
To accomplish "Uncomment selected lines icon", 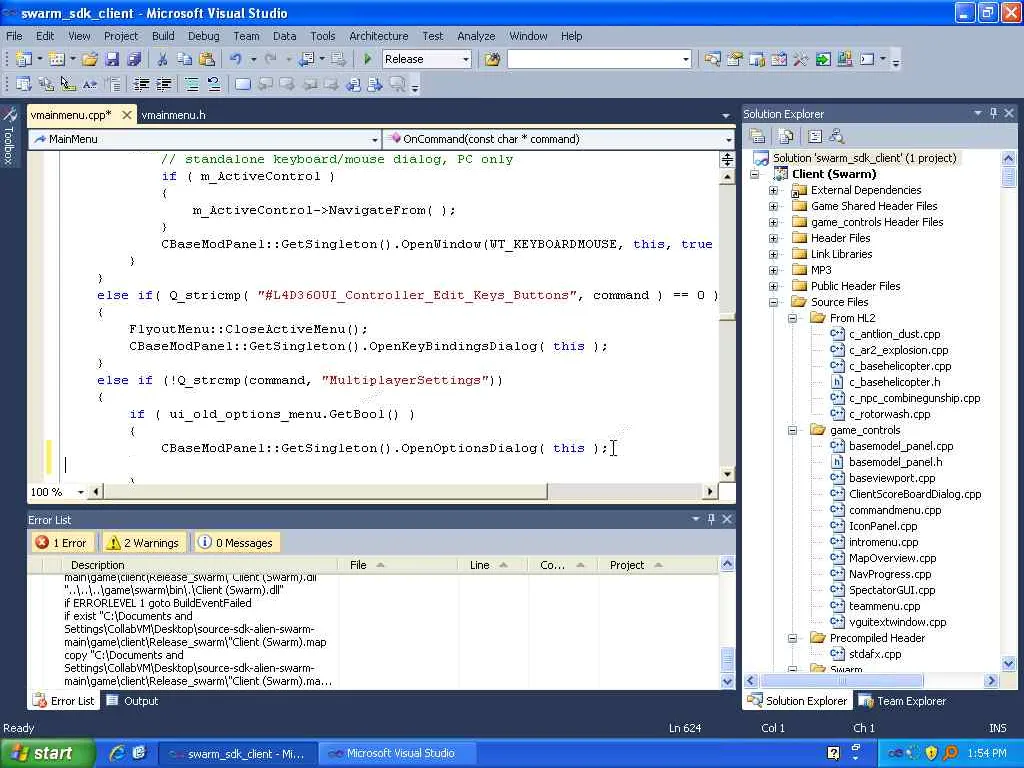I will point(214,84).
